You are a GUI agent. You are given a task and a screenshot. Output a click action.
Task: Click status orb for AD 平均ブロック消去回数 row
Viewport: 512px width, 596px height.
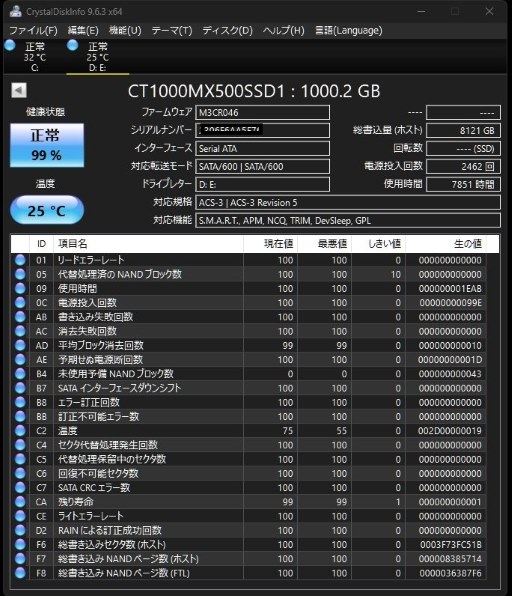pos(20,345)
